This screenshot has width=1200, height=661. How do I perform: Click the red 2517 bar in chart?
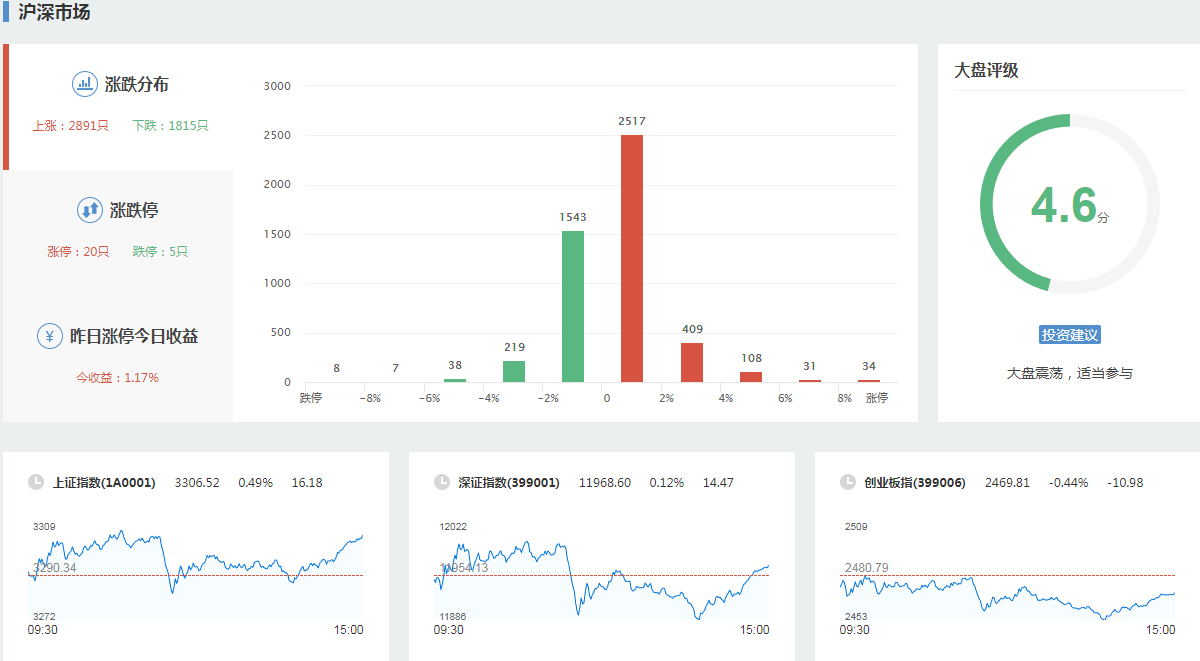coord(632,258)
